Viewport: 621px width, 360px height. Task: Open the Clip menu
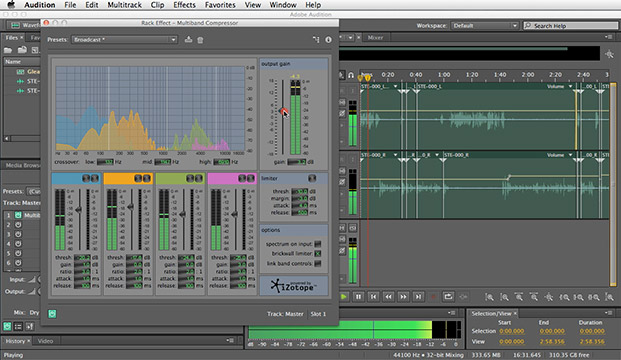[x=157, y=5]
